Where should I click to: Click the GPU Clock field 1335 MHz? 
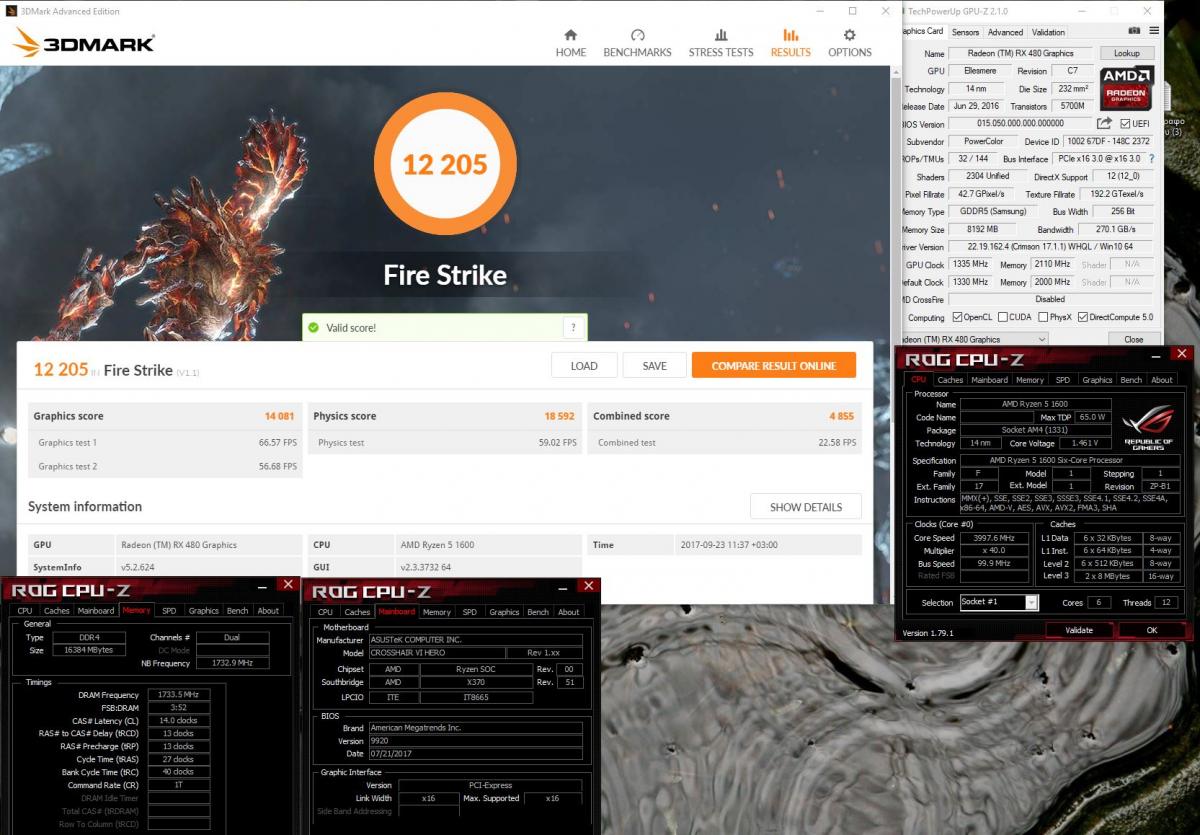pyautogui.click(x=970, y=265)
